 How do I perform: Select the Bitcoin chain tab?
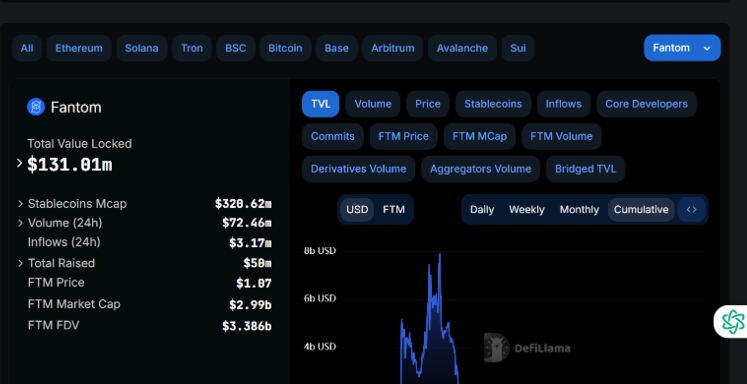pos(285,48)
